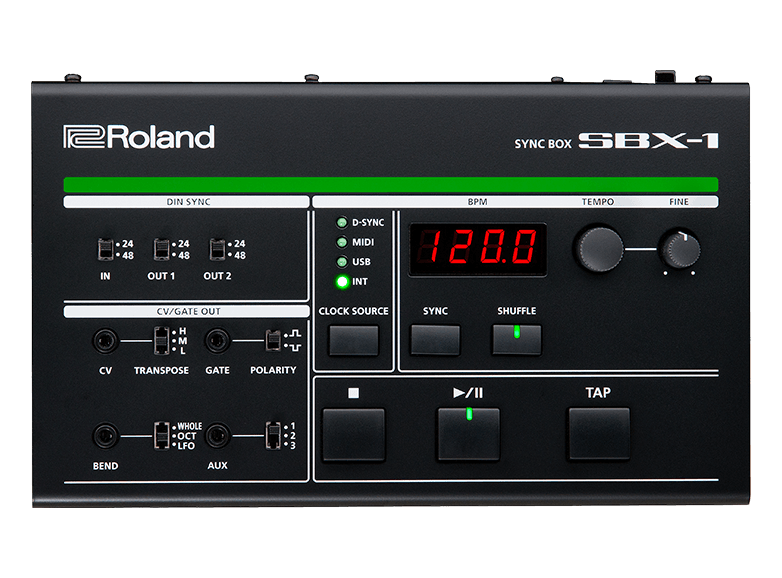Click the GATE output jack
Image resolution: width=782 pixels, height=578 pixels.
(217, 341)
